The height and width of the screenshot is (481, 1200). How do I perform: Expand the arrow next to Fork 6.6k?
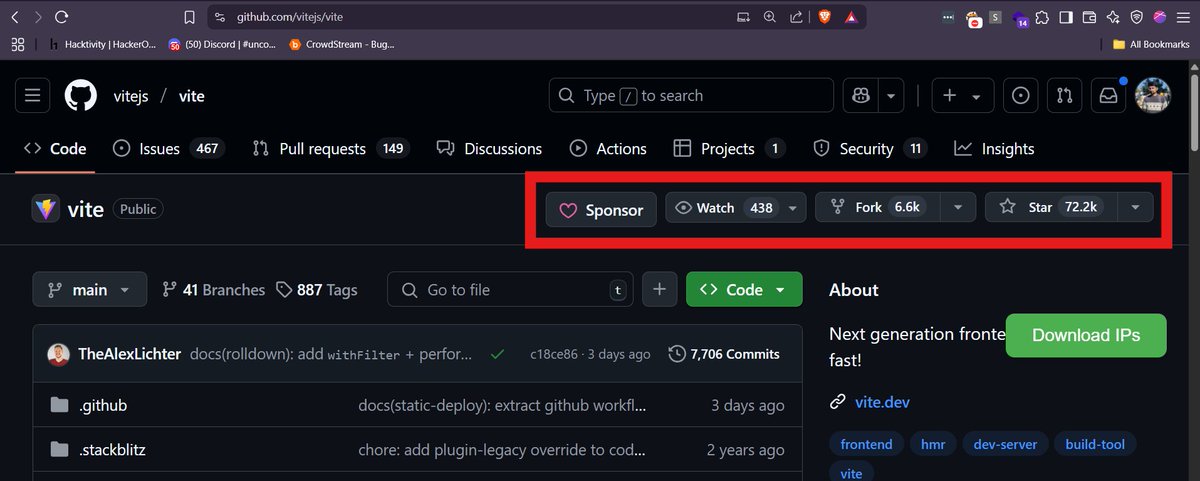pyautogui.click(x=958, y=208)
